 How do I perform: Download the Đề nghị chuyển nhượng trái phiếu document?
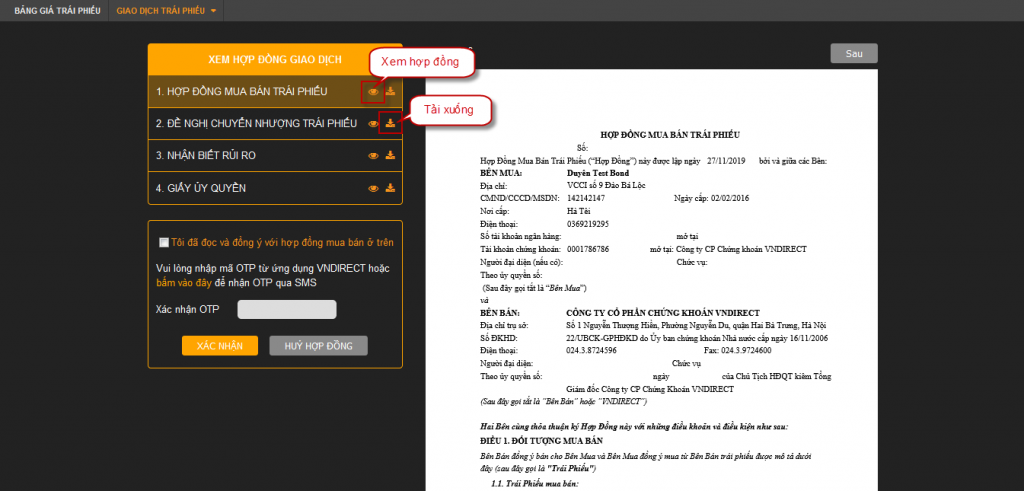(390, 124)
